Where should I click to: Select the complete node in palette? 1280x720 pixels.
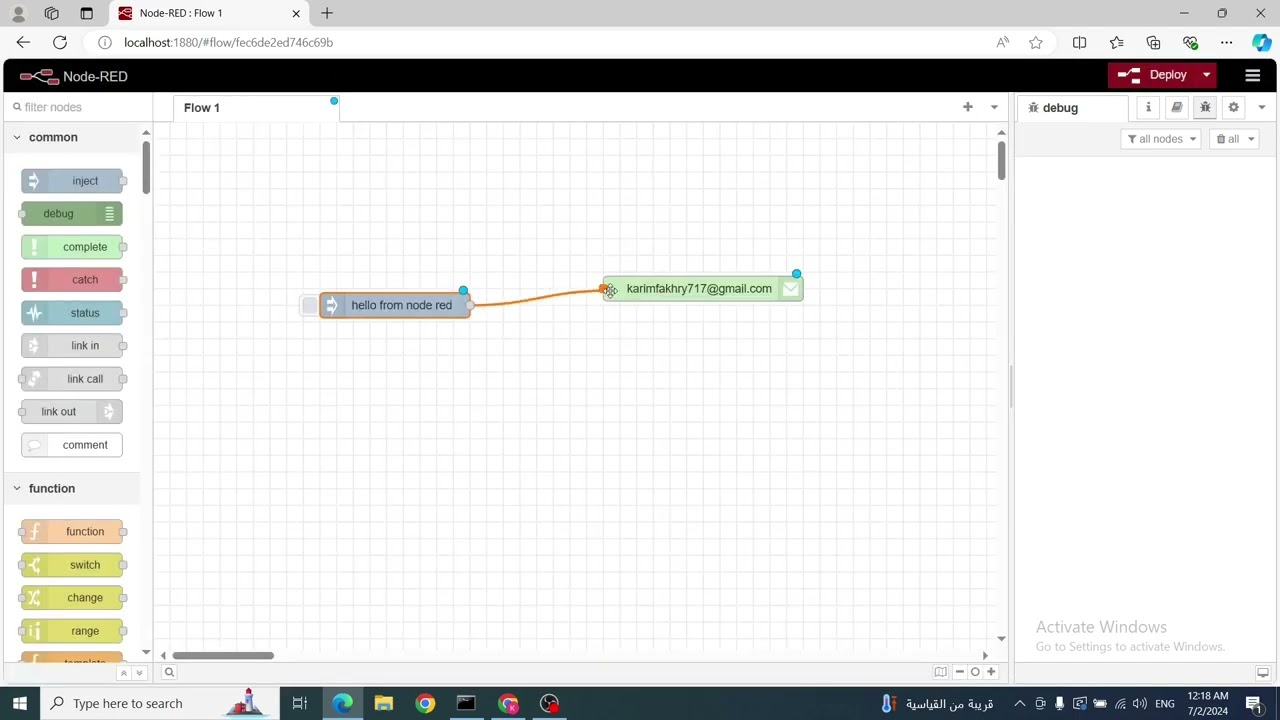(72, 247)
